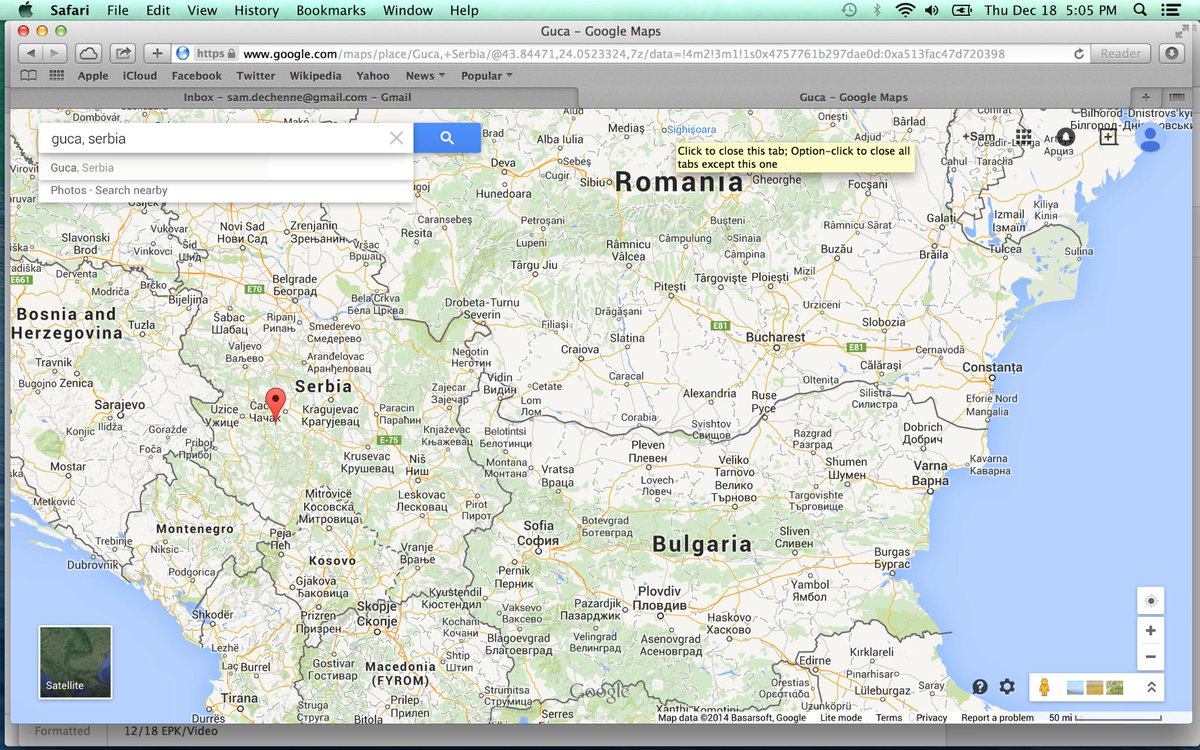Switch map to Satellite view

(75, 662)
